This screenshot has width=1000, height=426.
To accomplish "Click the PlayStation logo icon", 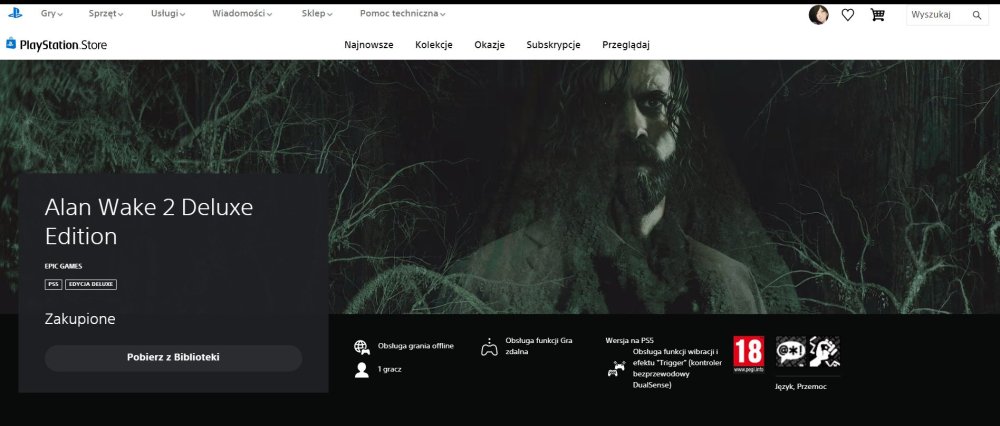I will point(15,13).
